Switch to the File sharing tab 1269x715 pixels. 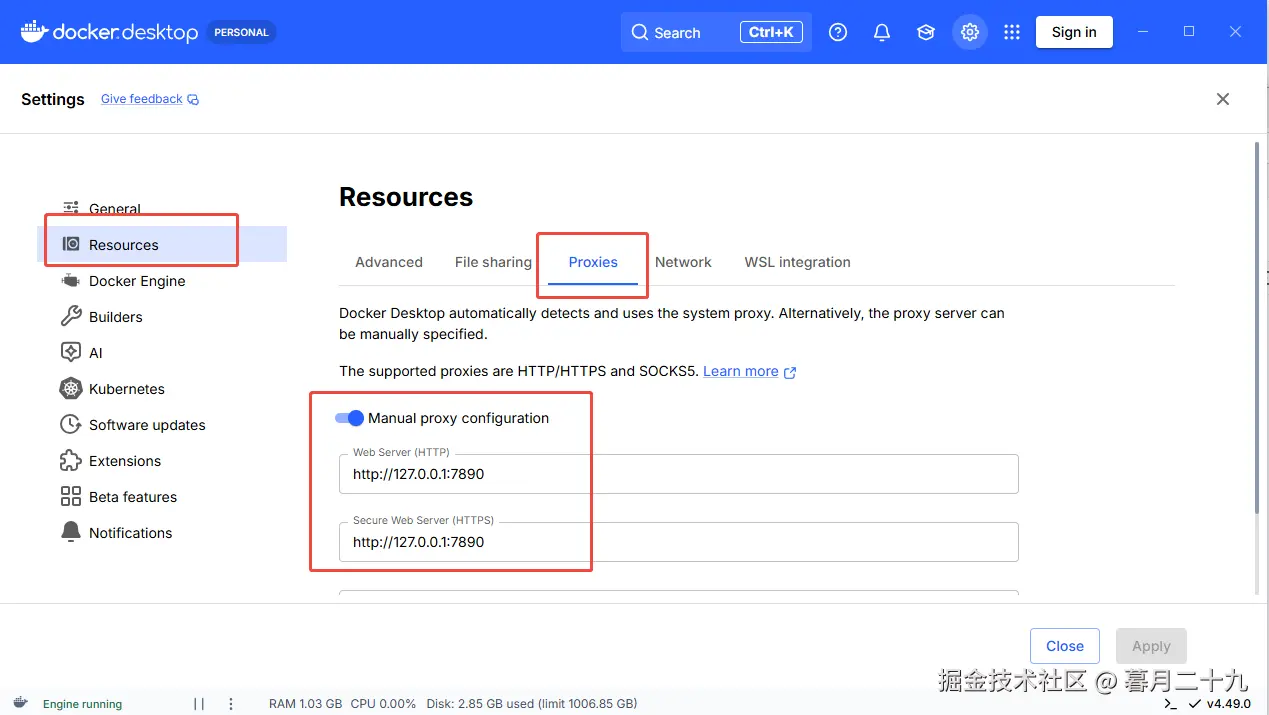coord(493,262)
